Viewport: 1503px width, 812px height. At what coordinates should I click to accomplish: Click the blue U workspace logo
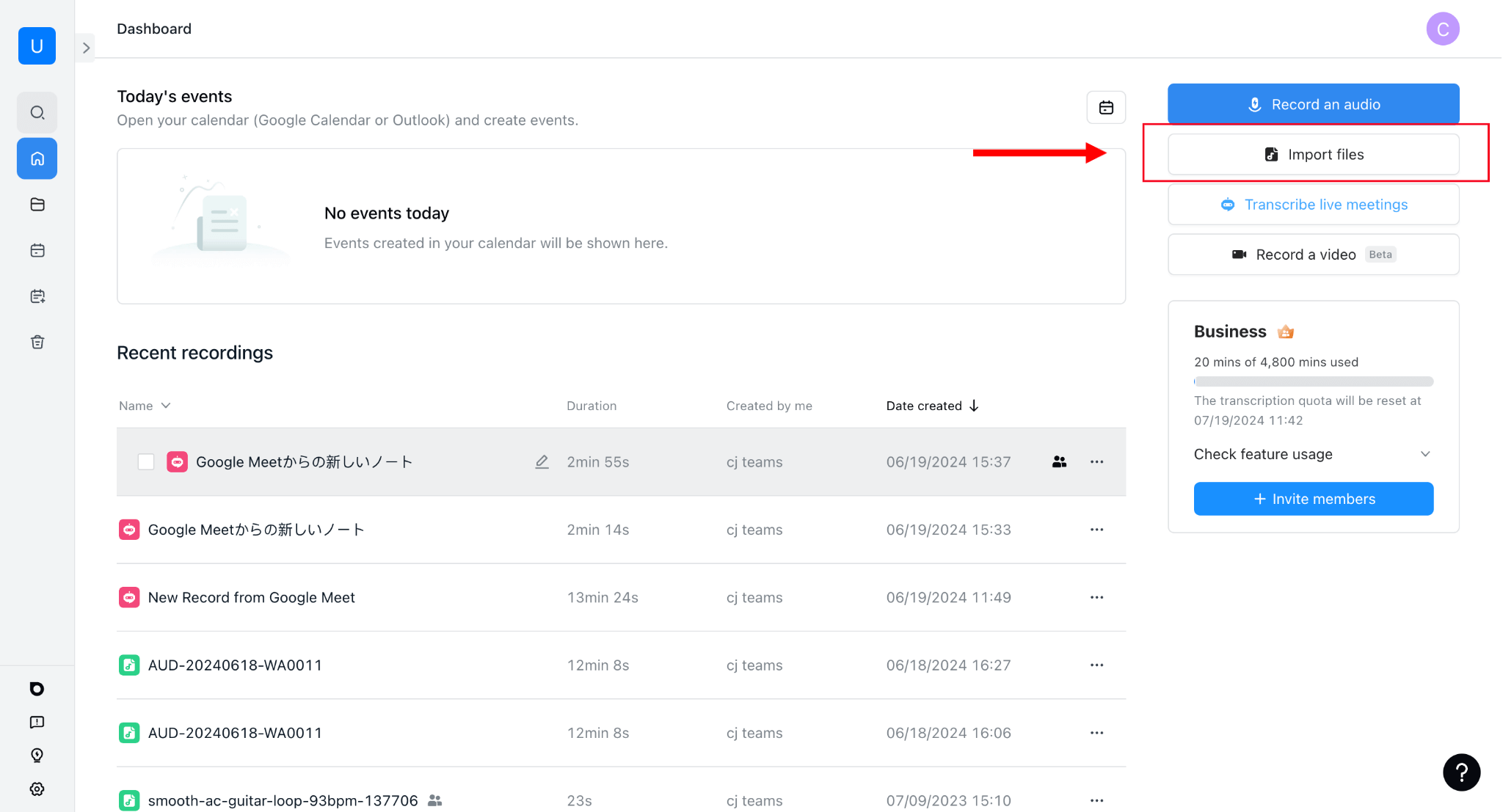point(37,45)
